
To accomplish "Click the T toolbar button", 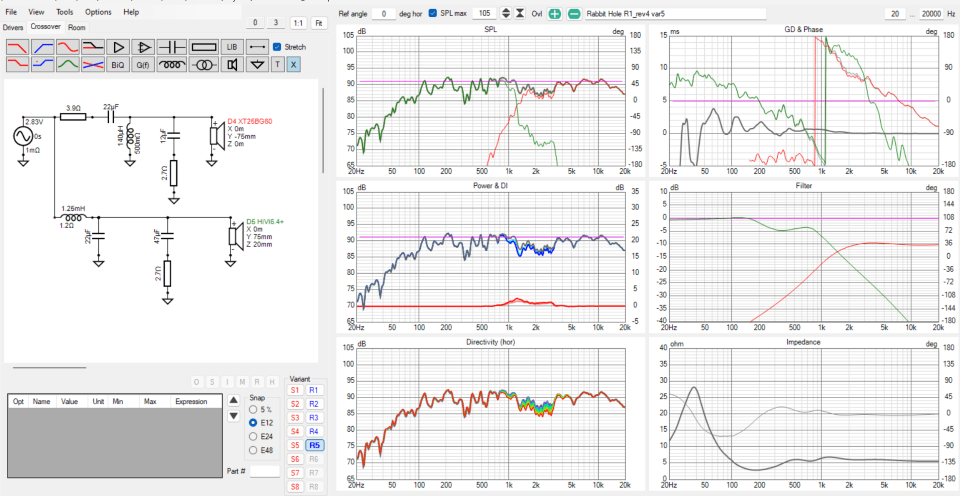I will click(x=278, y=64).
